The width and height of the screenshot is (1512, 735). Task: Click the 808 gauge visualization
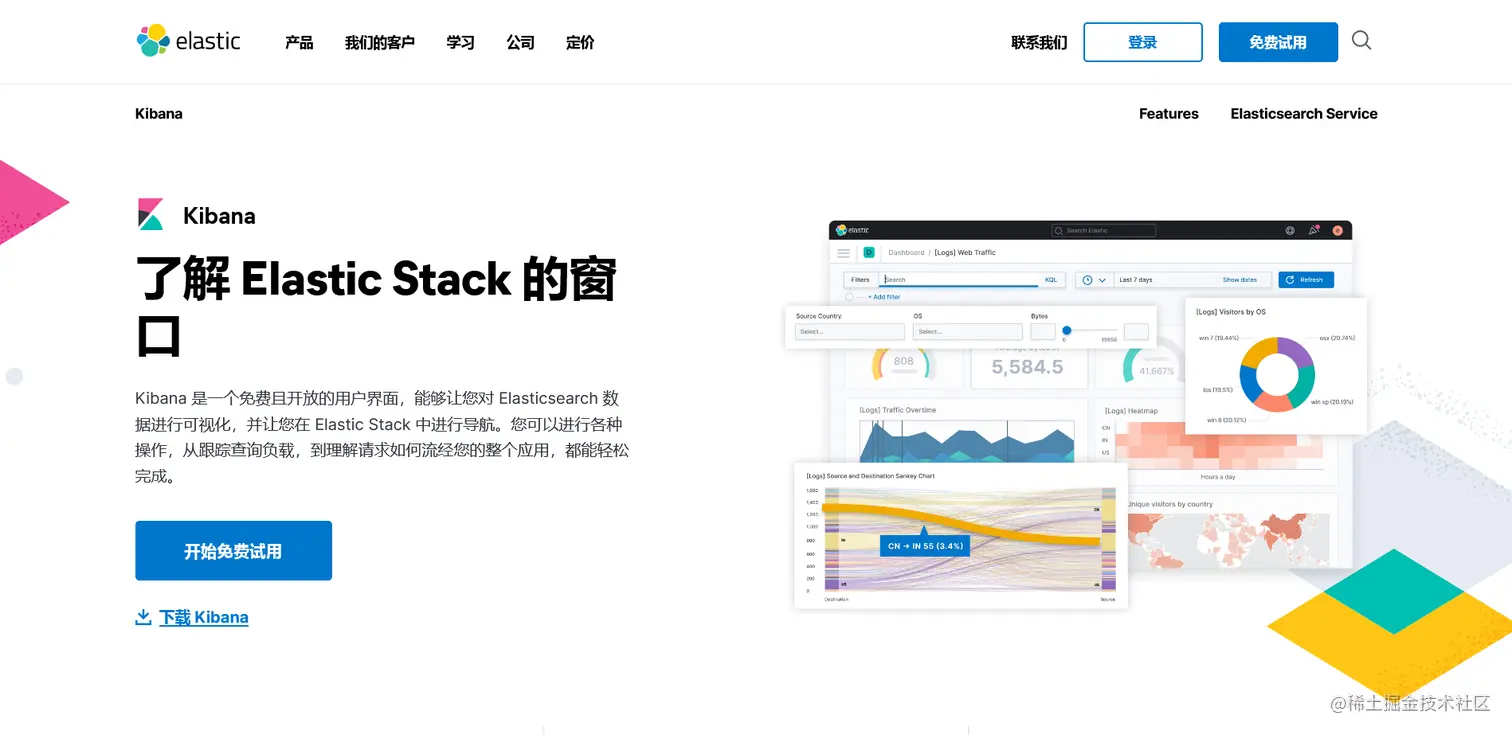tap(903, 362)
